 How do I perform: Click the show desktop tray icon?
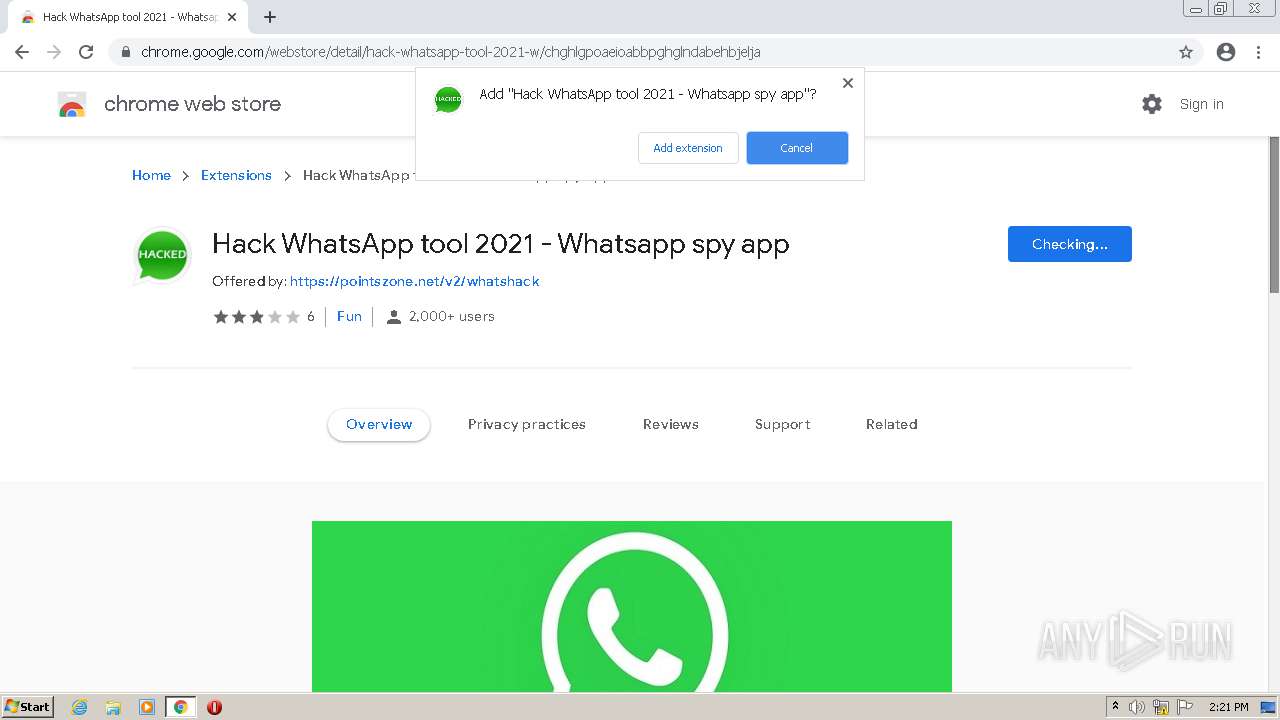(x=1269, y=707)
